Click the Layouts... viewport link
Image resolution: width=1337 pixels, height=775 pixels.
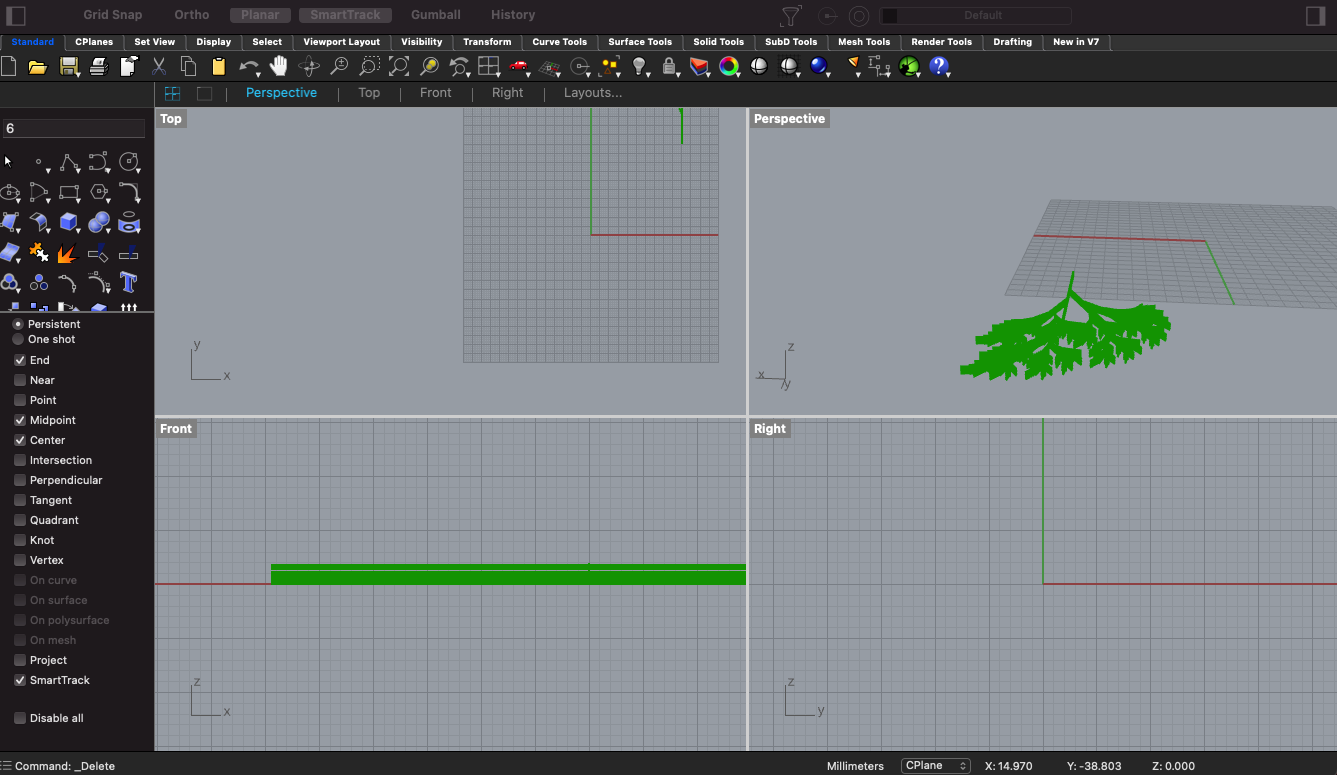[x=593, y=93]
